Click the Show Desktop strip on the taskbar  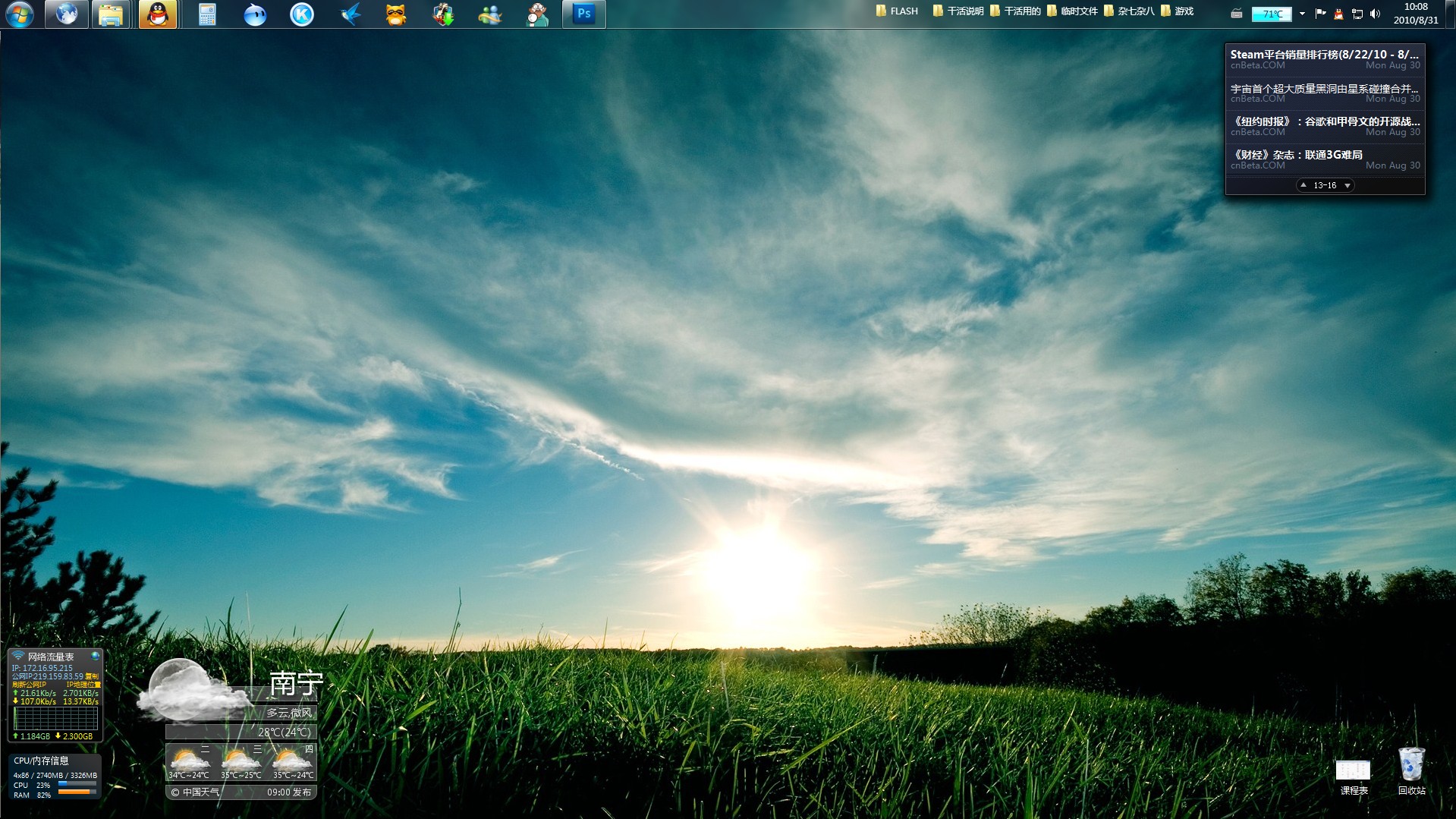(1450, 14)
